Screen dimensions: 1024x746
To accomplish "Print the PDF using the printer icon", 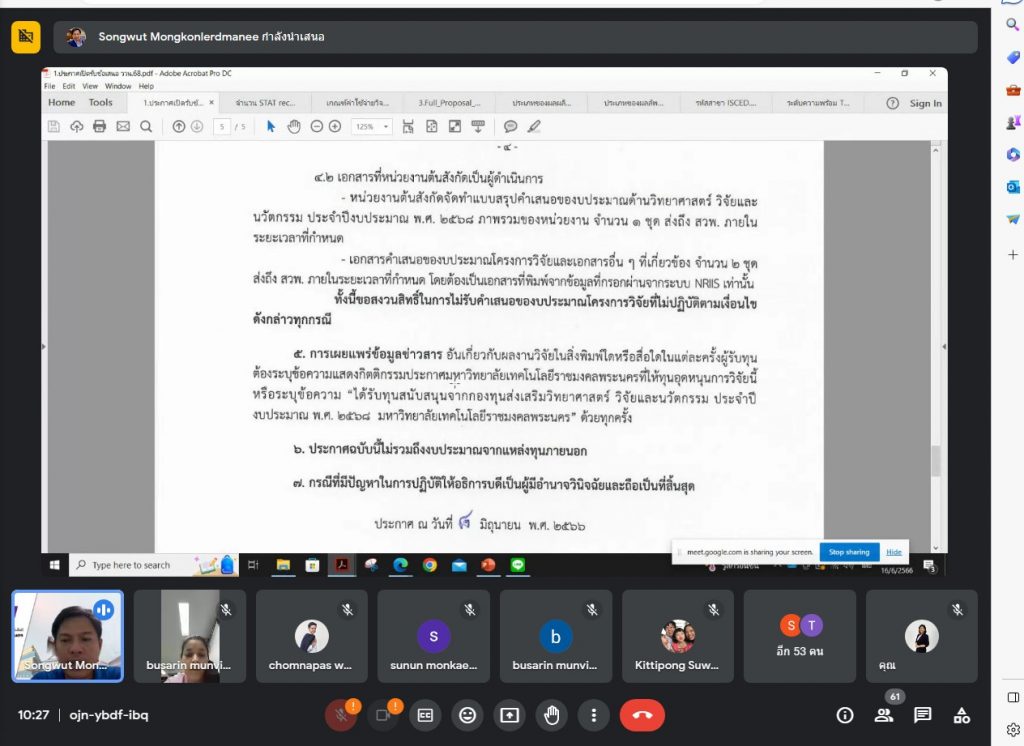I will tap(99, 127).
